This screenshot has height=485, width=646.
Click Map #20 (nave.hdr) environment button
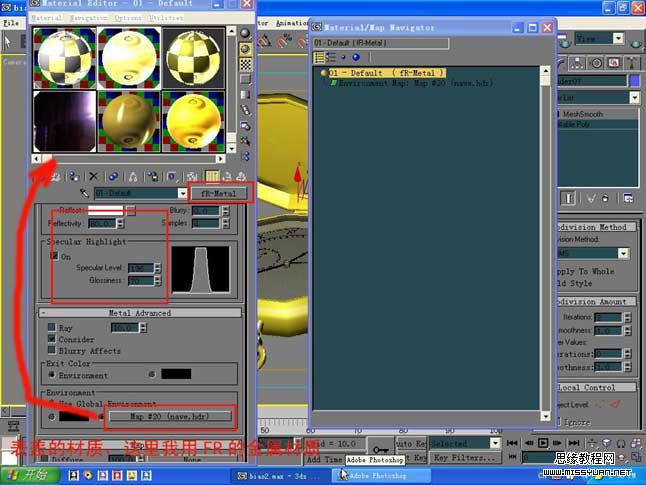pyautogui.click(x=170, y=417)
